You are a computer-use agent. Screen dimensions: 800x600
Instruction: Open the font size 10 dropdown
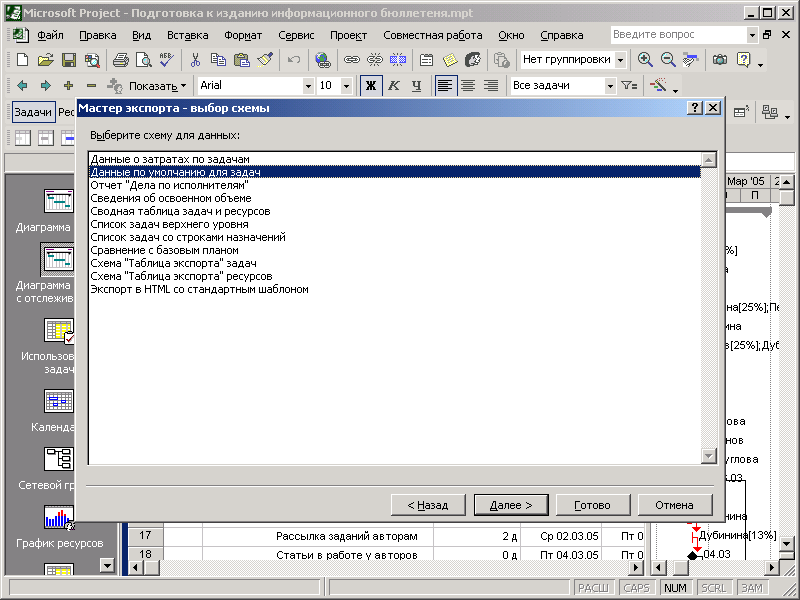pos(346,86)
